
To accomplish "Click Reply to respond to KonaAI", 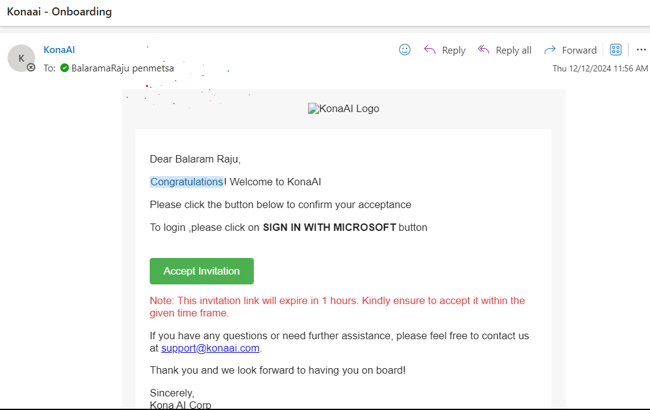I will coord(444,50).
